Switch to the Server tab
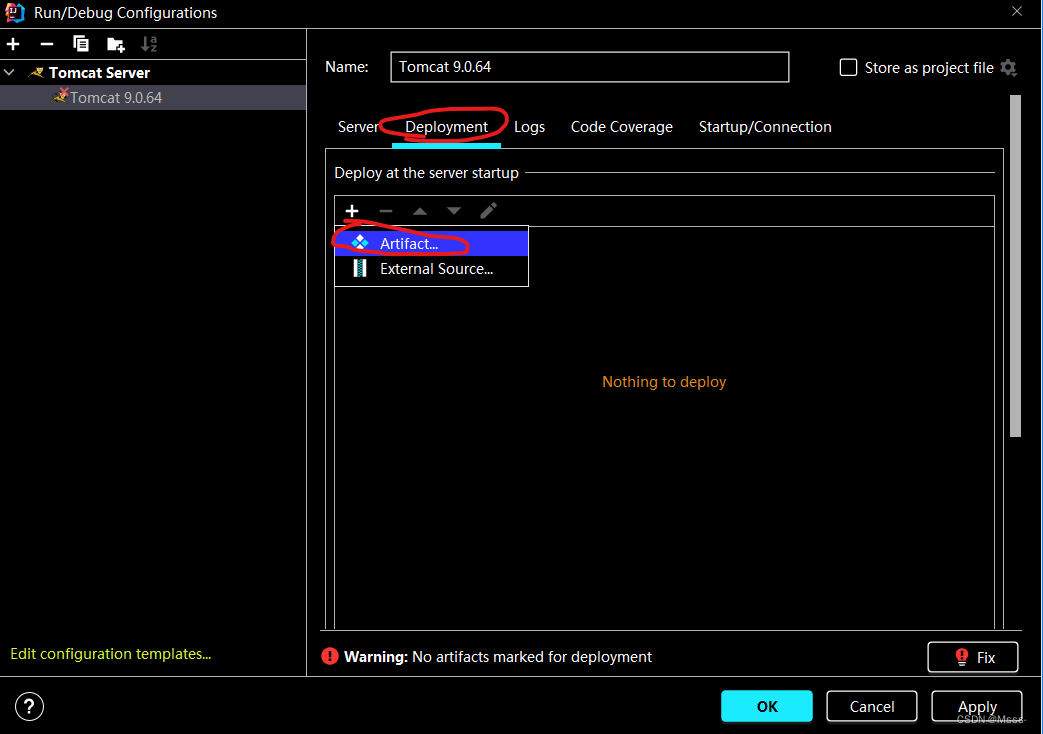This screenshot has height=734, width=1043. (x=358, y=127)
